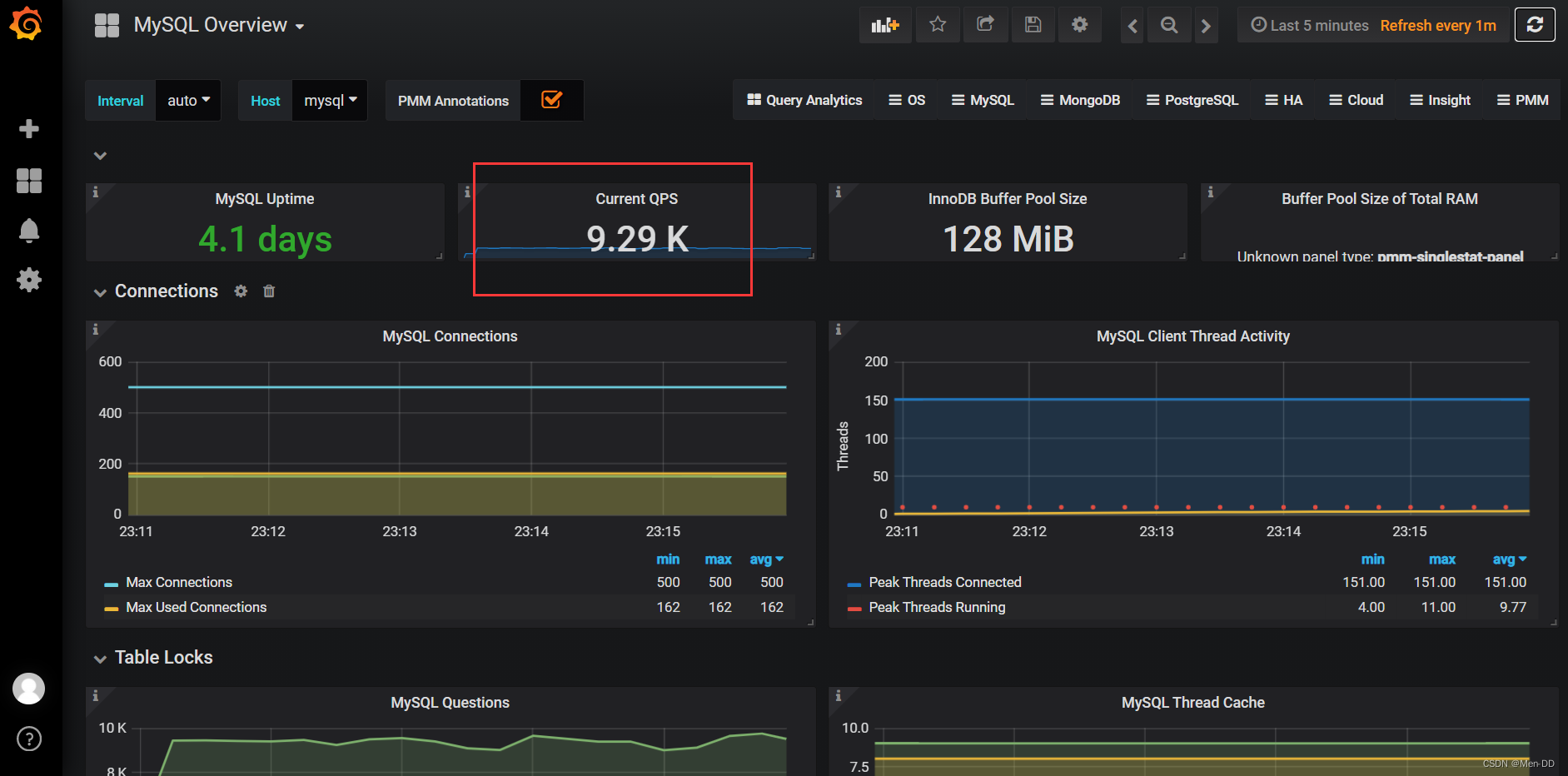
Task: Sort MySQL Connections legend by avg
Action: [x=766, y=560]
